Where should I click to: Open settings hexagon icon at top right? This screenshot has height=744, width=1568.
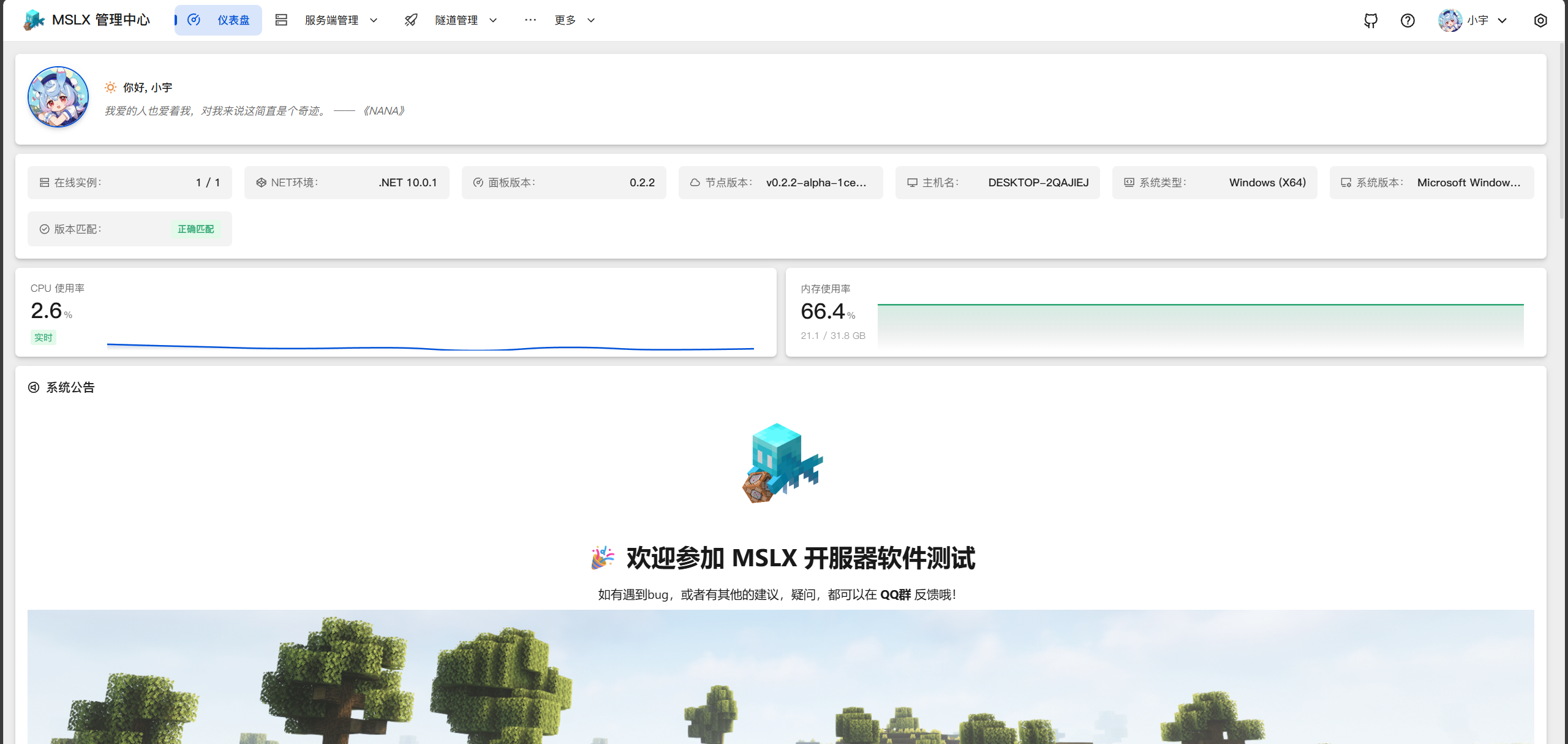pos(1540,20)
